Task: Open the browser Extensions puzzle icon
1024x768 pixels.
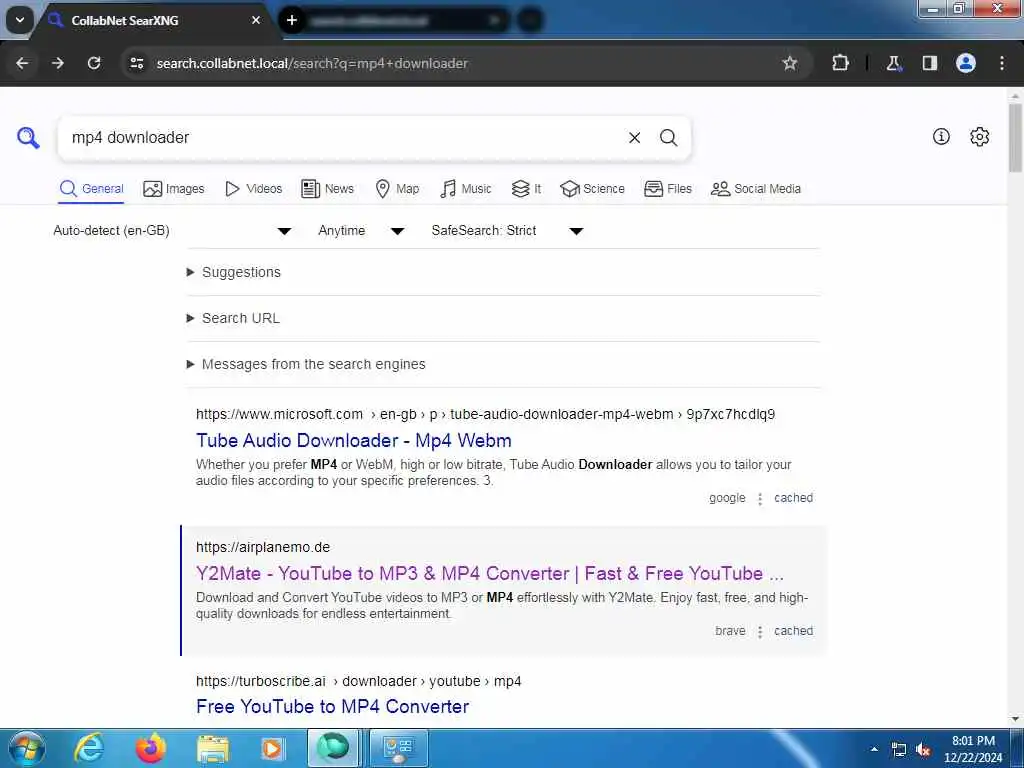Action: tap(840, 63)
